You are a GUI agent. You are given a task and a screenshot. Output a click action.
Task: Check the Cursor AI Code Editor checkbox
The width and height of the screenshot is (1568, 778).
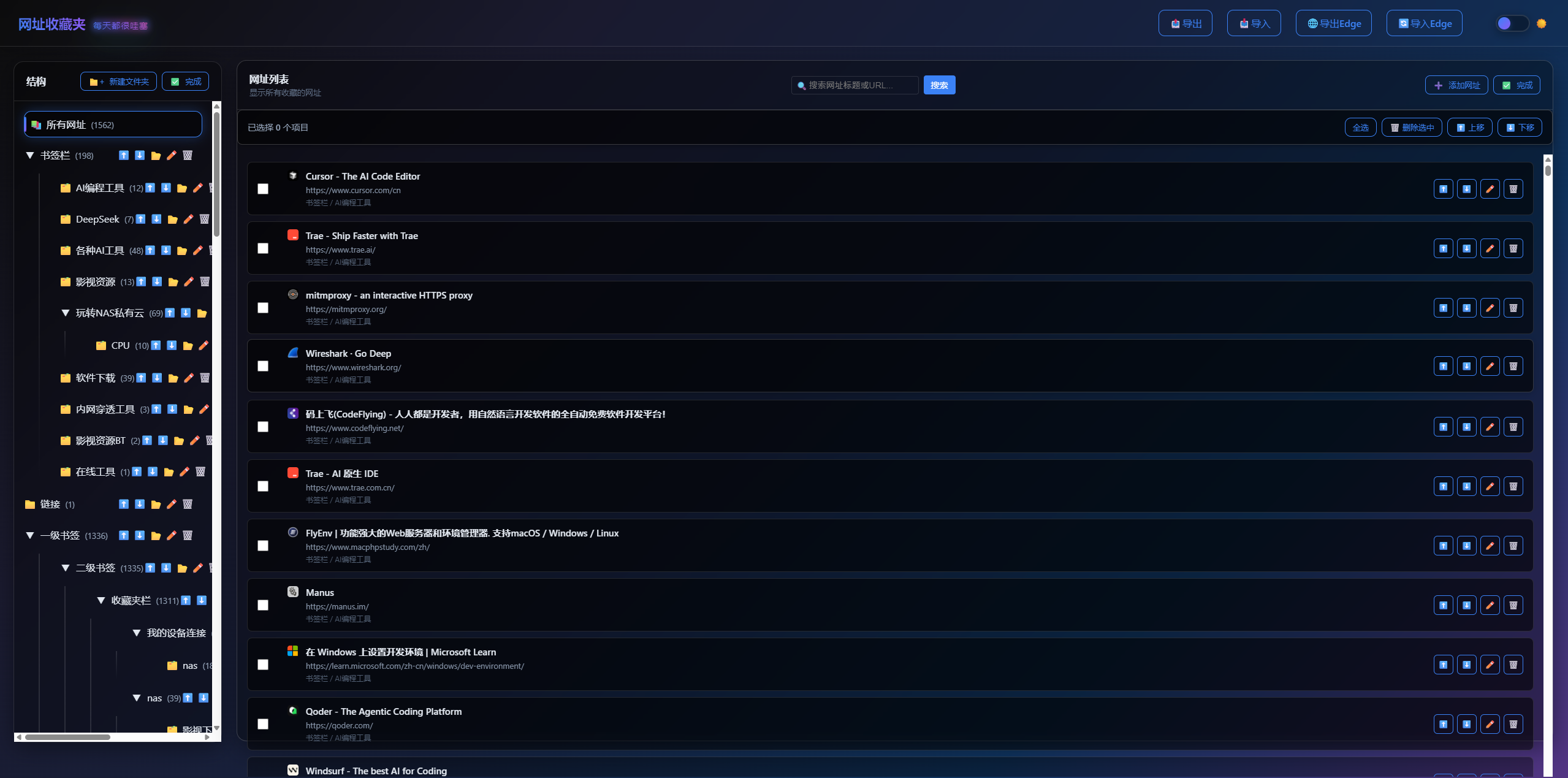263,189
